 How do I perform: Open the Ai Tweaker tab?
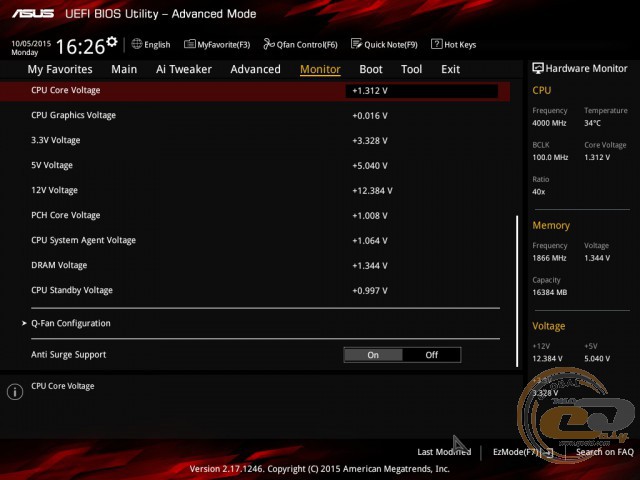click(x=184, y=69)
